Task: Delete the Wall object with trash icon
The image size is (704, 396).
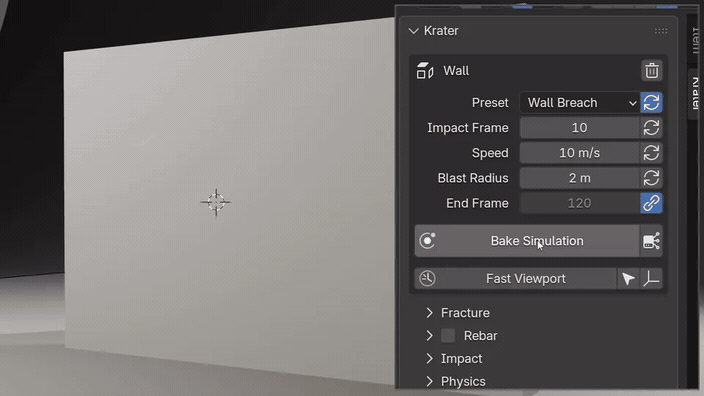Action: [651, 71]
